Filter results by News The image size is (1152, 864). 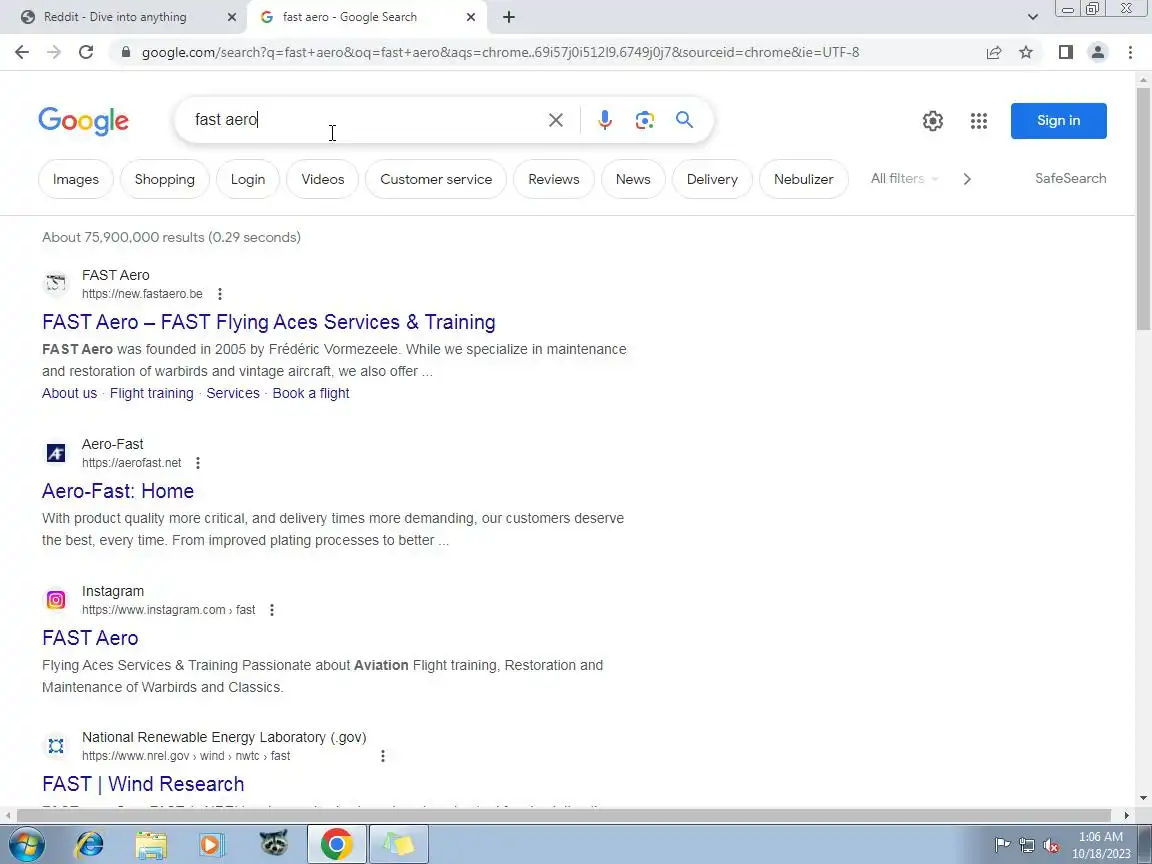(x=633, y=179)
